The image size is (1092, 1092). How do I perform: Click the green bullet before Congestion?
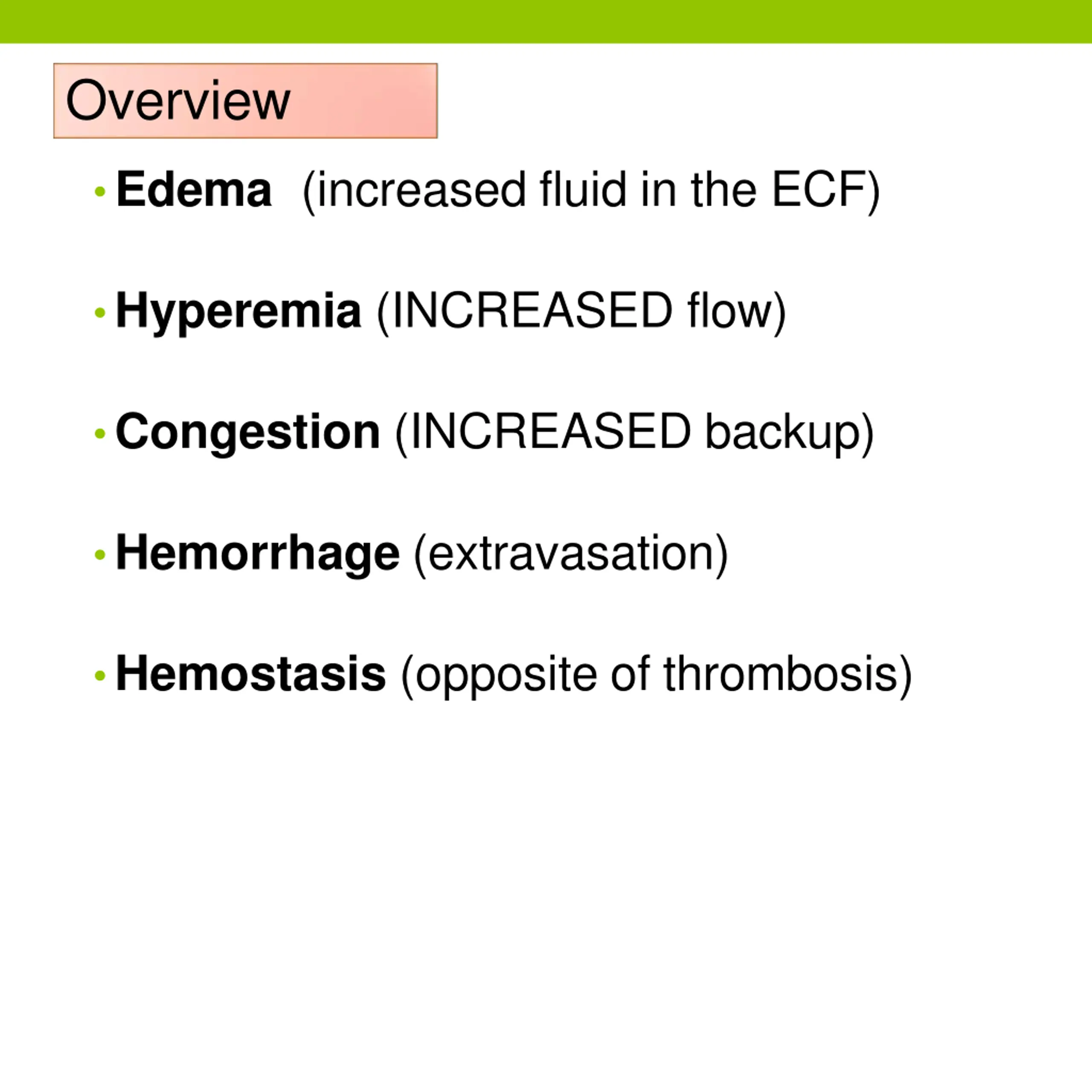click(x=100, y=433)
